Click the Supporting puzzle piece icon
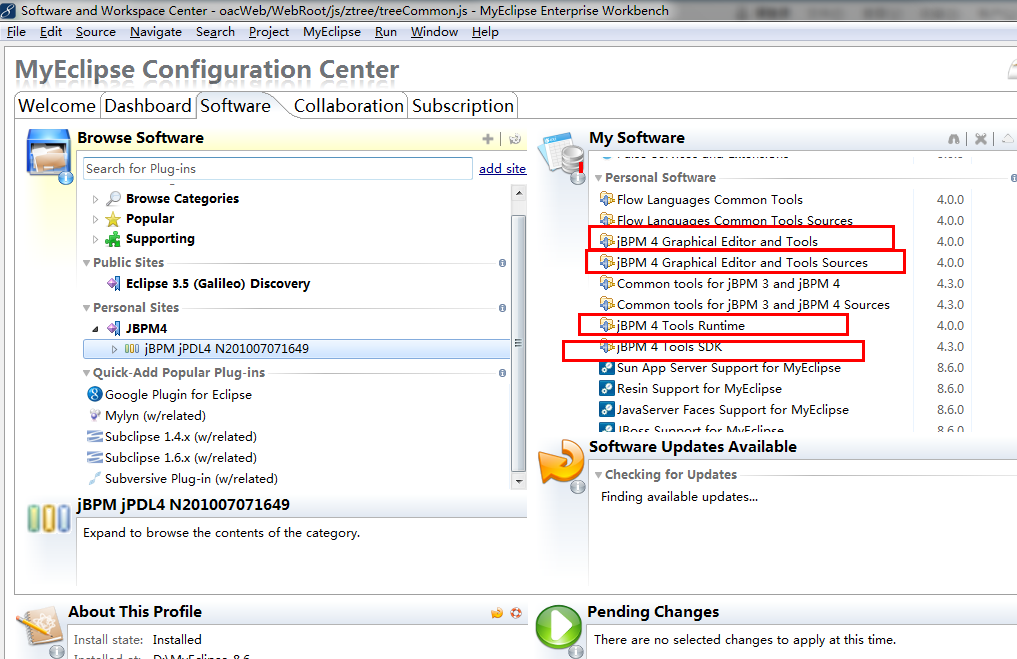Screen dimensions: 1017x659 point(113,239)
